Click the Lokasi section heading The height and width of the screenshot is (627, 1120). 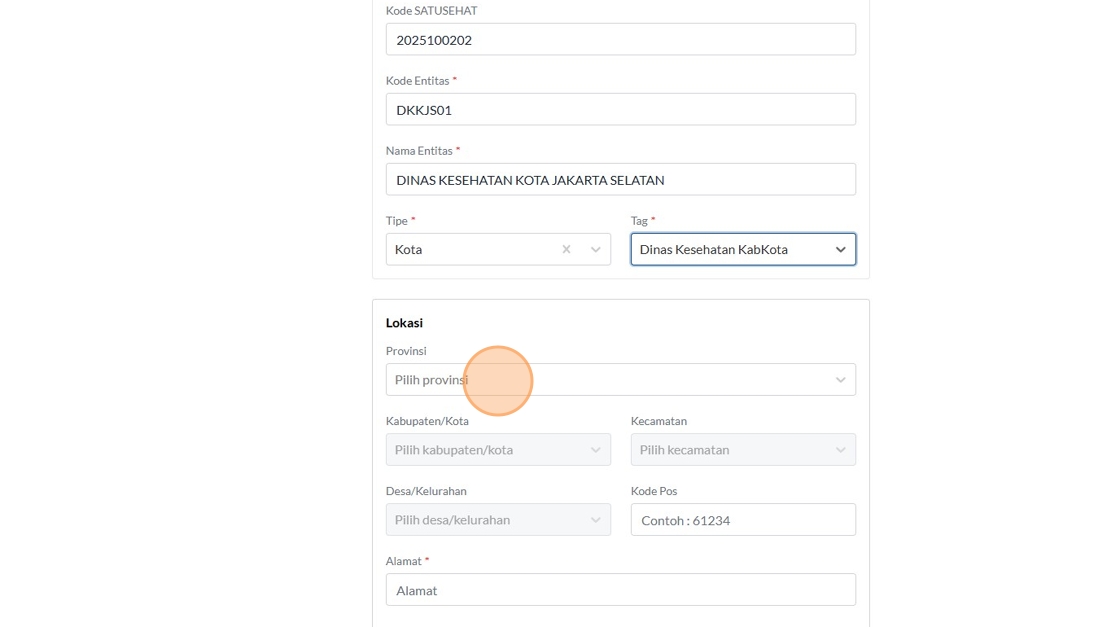tap(404, 323)
